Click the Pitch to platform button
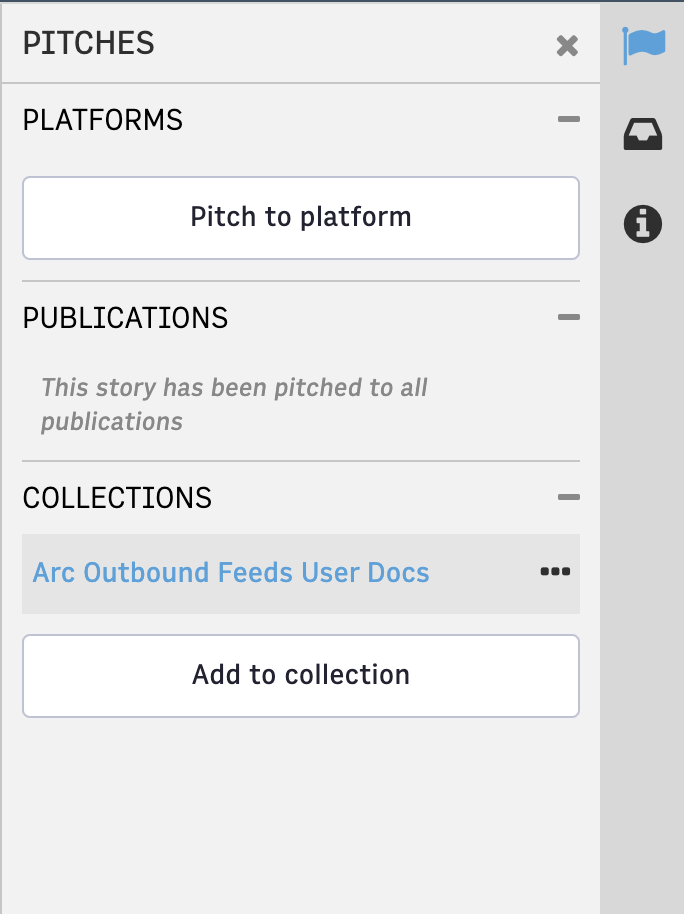 [x=301, y=218]
